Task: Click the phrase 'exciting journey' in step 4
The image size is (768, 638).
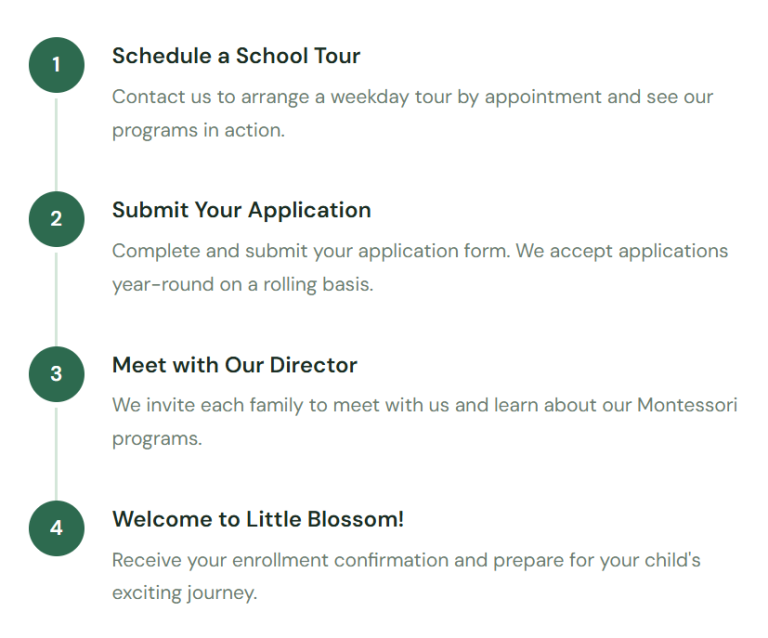Action: [x=184, y=592]
